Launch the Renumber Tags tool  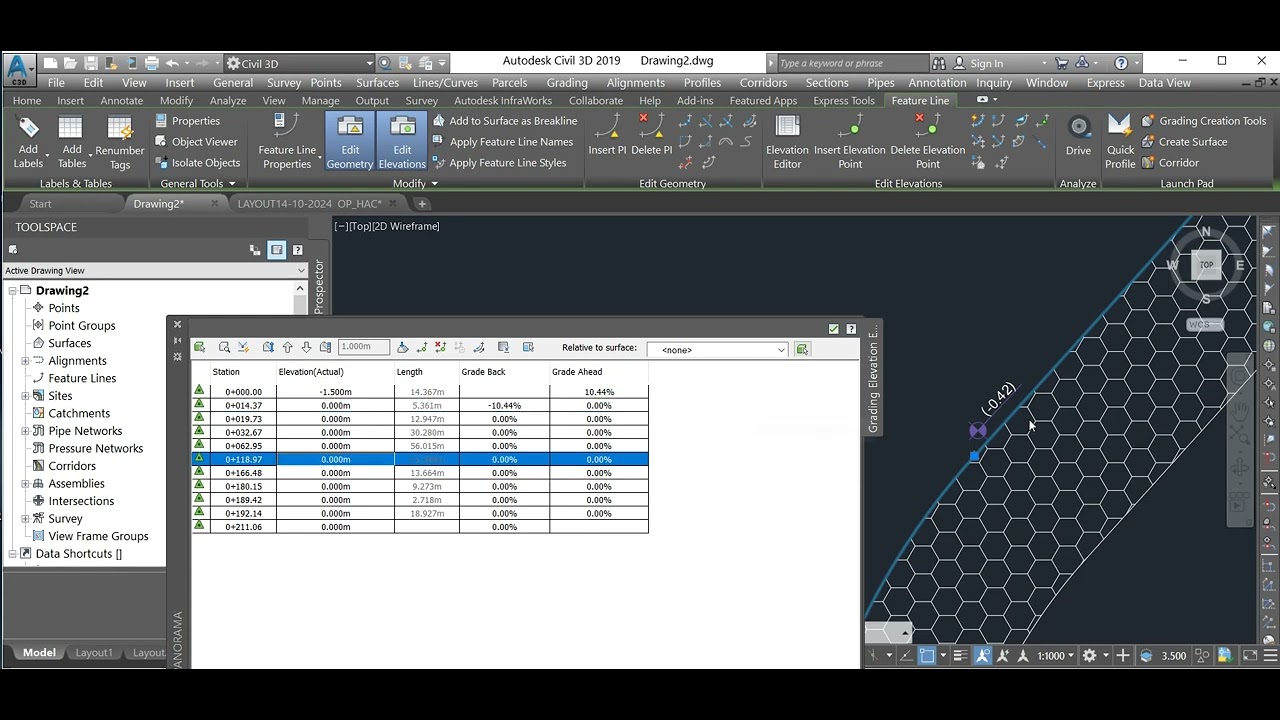pos(120,141)
